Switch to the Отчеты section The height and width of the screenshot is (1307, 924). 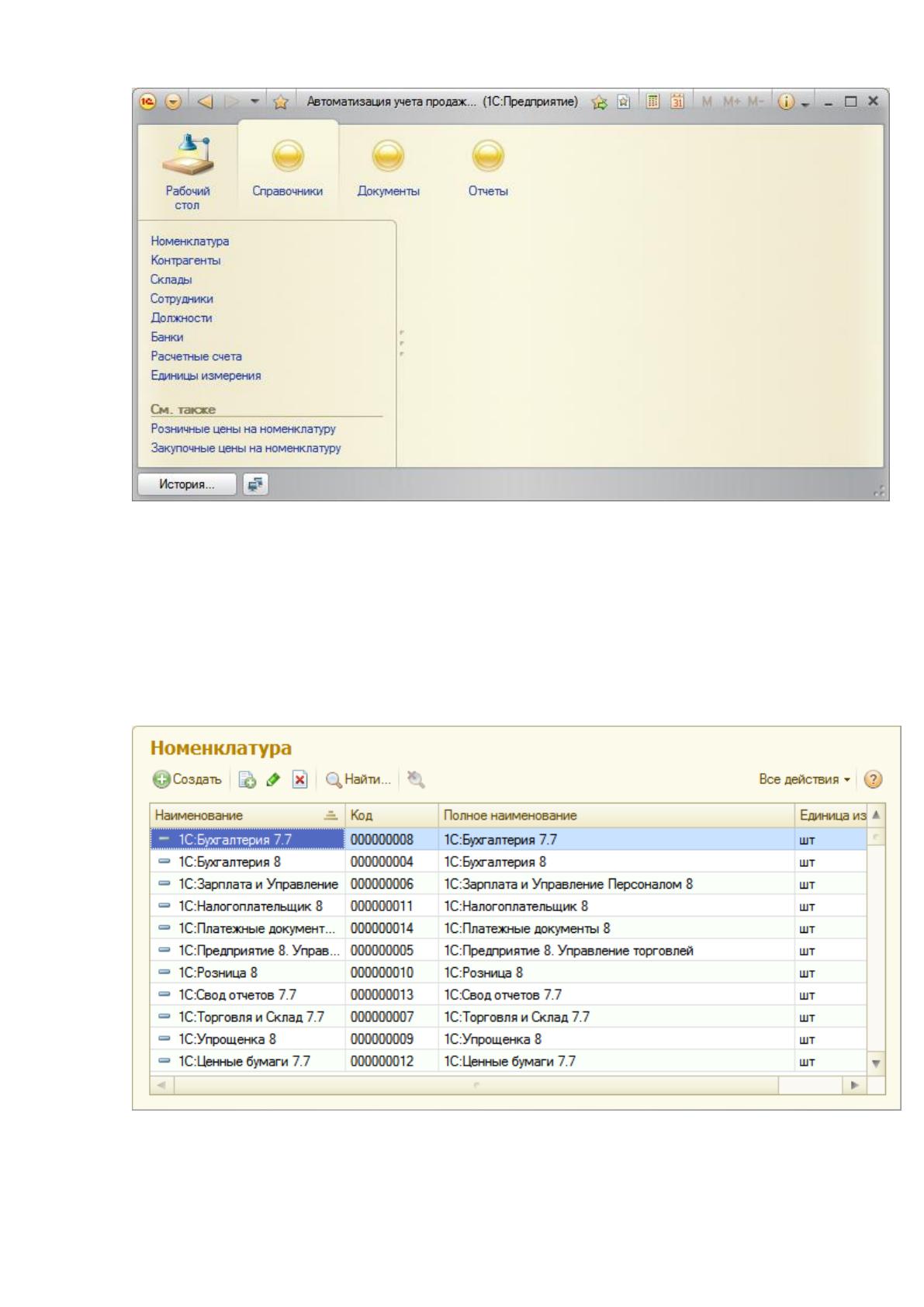(x=488, y=169)
